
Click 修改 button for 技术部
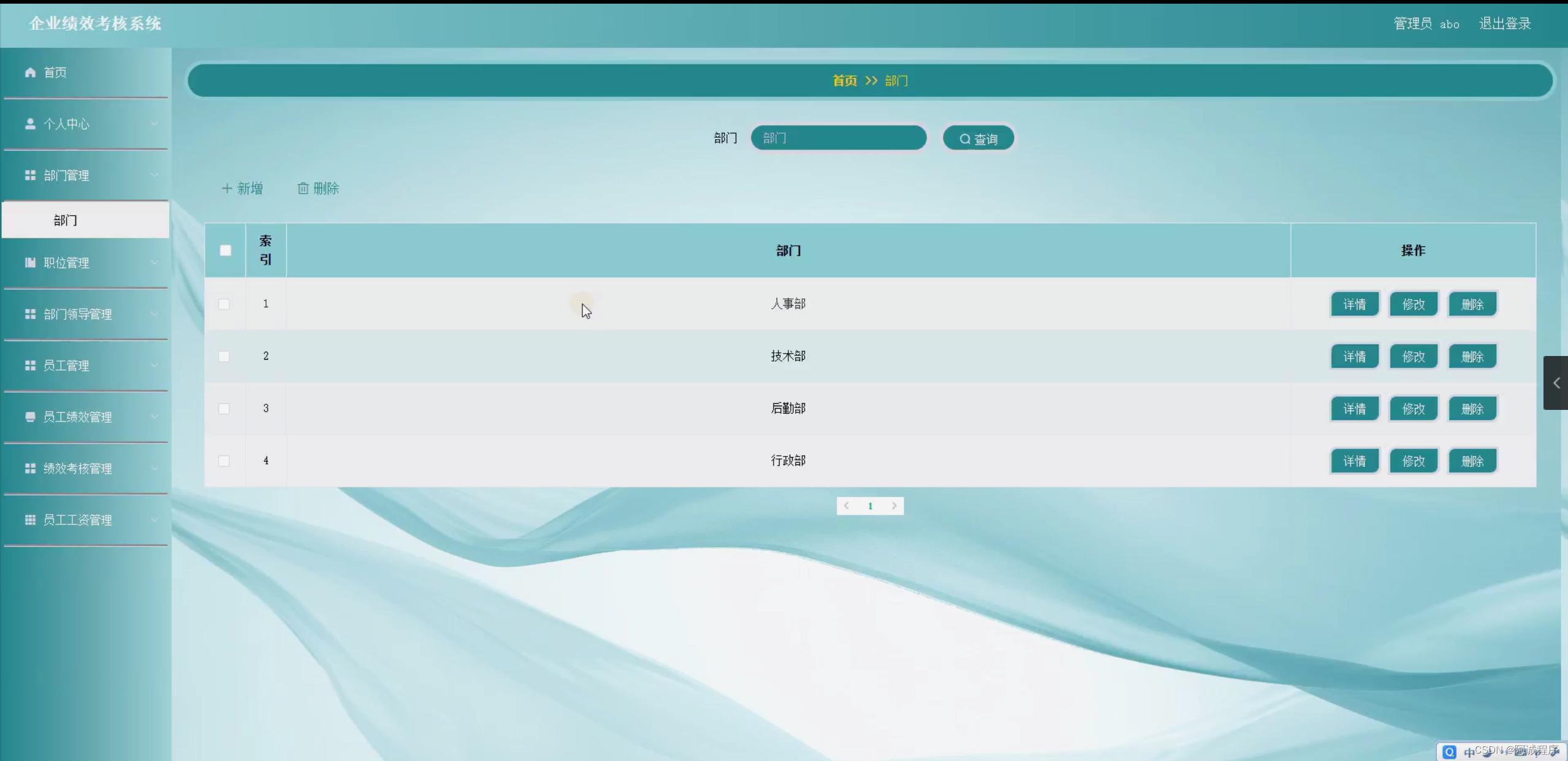[1413, 357]
